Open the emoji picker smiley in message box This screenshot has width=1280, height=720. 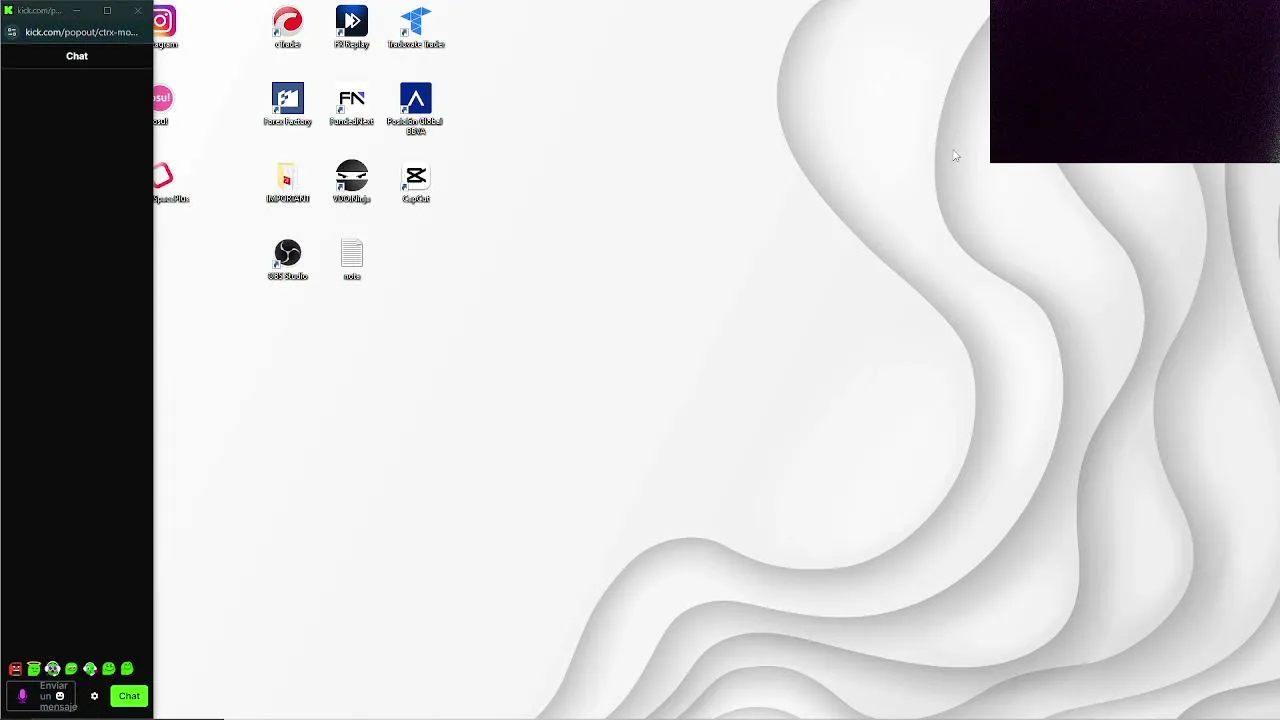click(x=60, y=696)
